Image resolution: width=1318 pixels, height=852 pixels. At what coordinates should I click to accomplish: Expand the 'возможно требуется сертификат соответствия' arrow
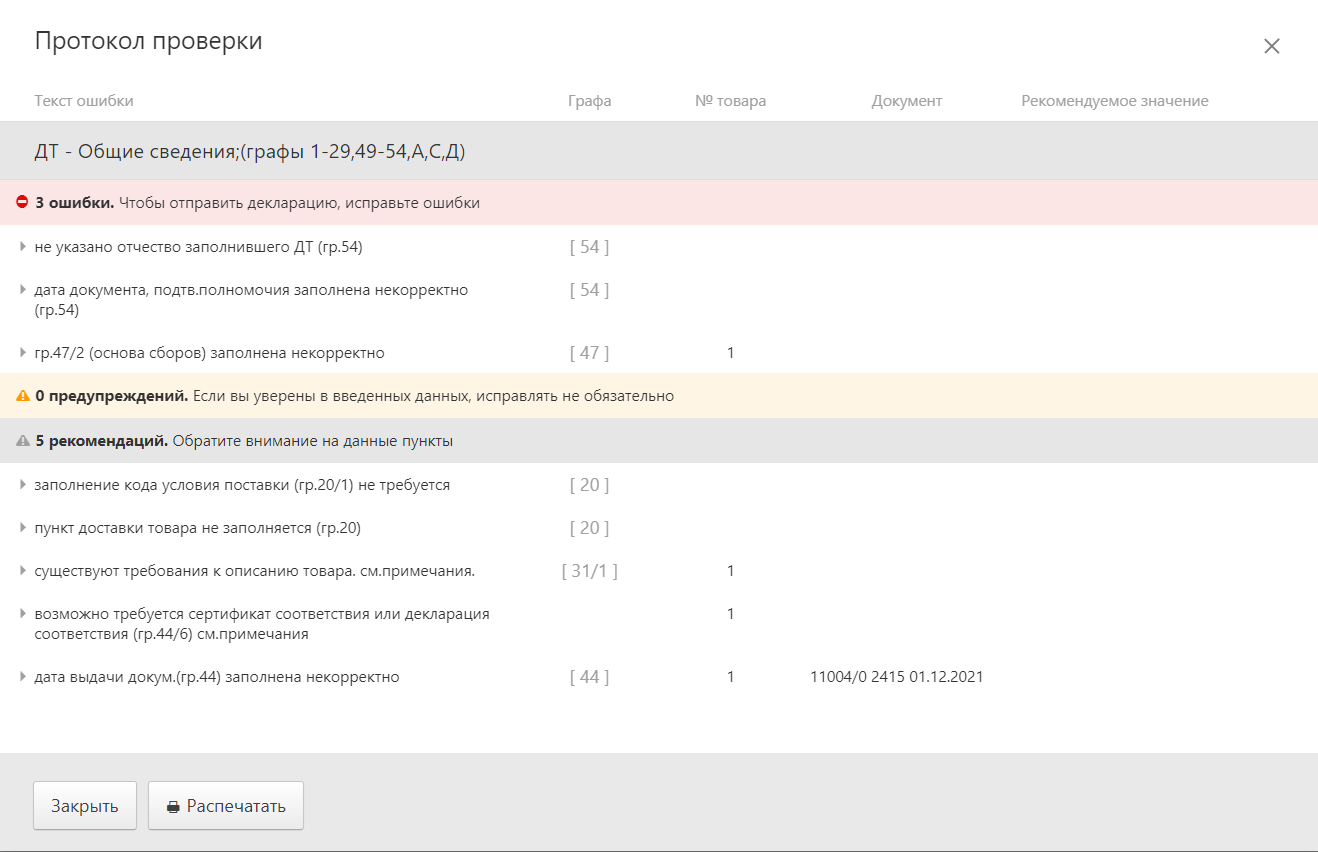point(23,613)
